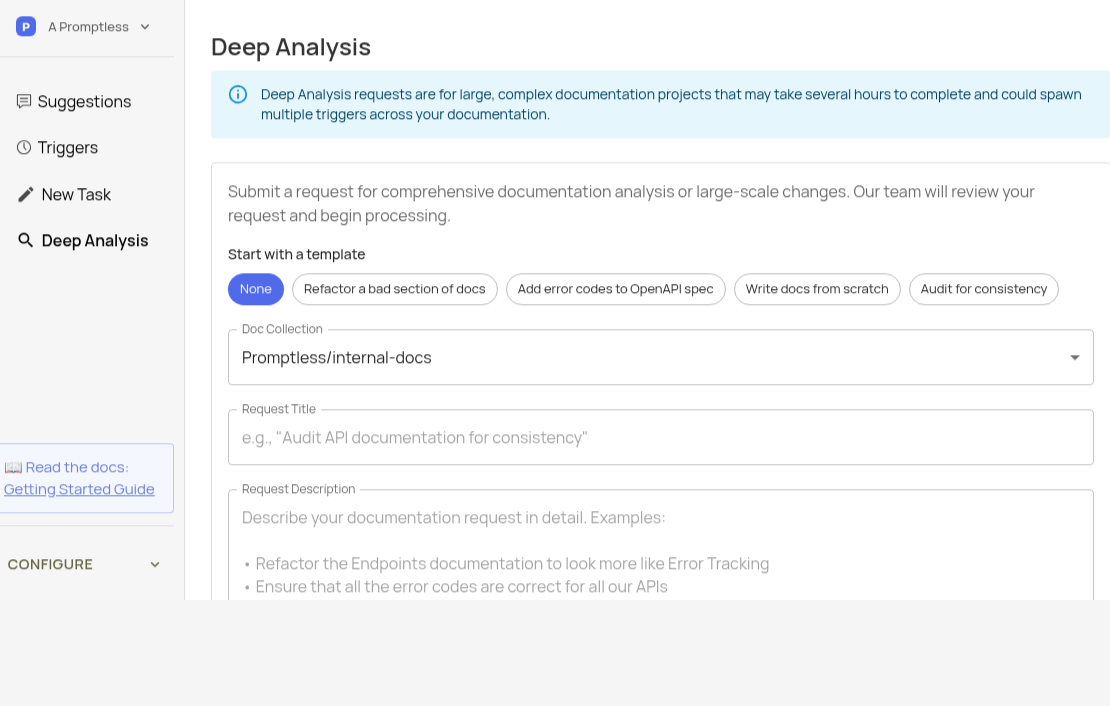
Task: Select the New Task pencil icon
Action: [26, 194]
